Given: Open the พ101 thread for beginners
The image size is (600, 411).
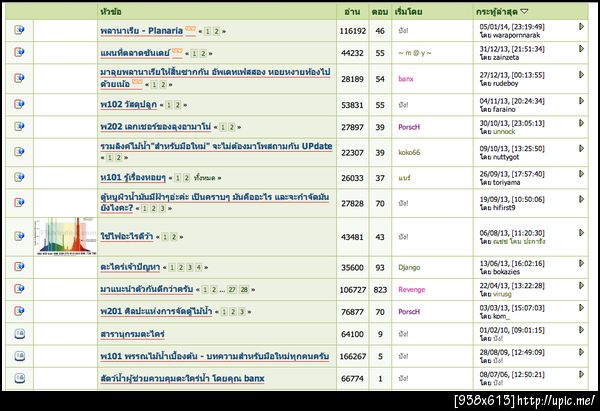Looking at the screenshot, I should click(215, 356).
